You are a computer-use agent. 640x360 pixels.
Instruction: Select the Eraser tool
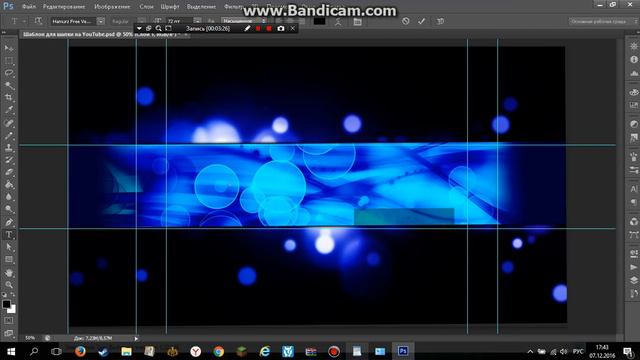[x=9, y=172]
